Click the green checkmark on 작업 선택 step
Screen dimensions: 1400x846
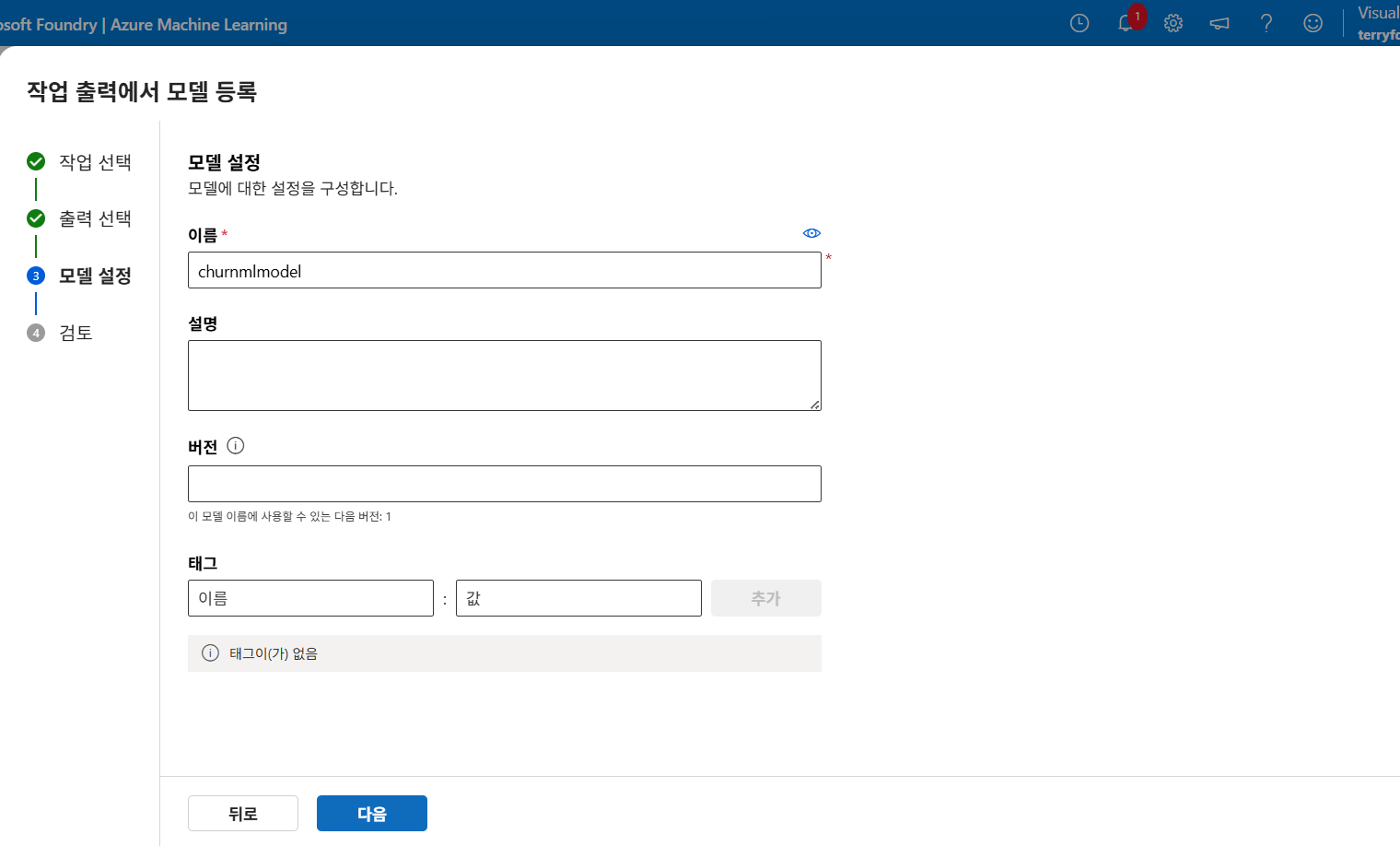pyautogui.click(x=35, y=161)
